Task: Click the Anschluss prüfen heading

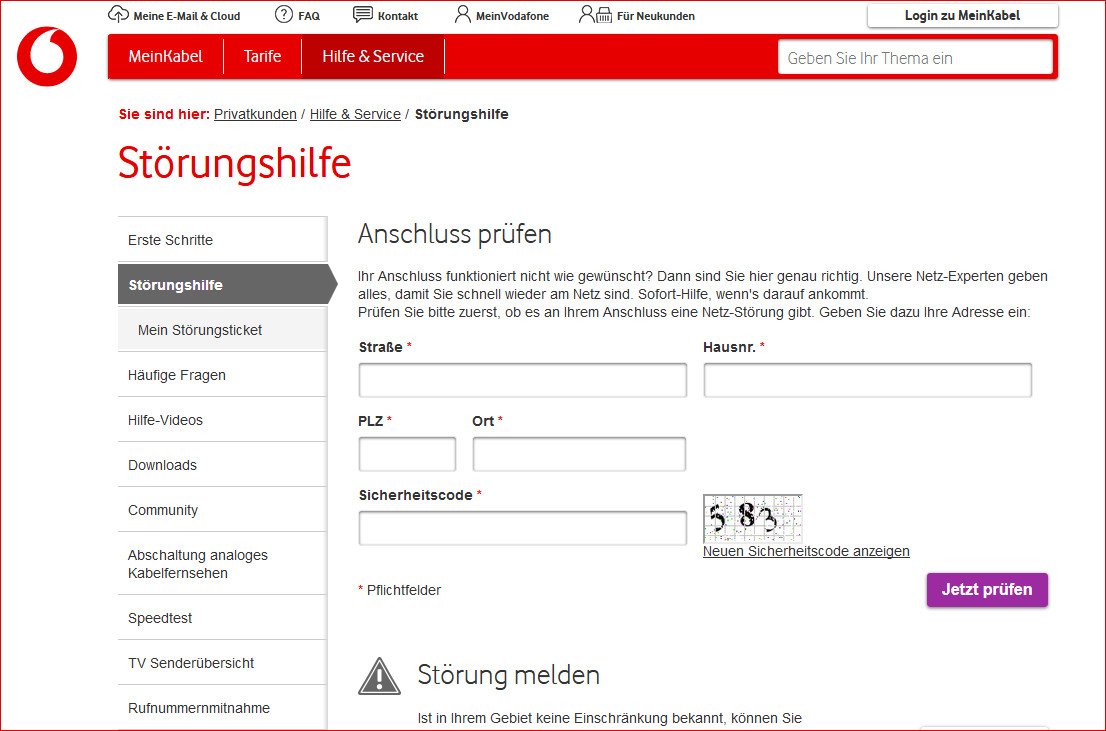Action: (455, 234)
